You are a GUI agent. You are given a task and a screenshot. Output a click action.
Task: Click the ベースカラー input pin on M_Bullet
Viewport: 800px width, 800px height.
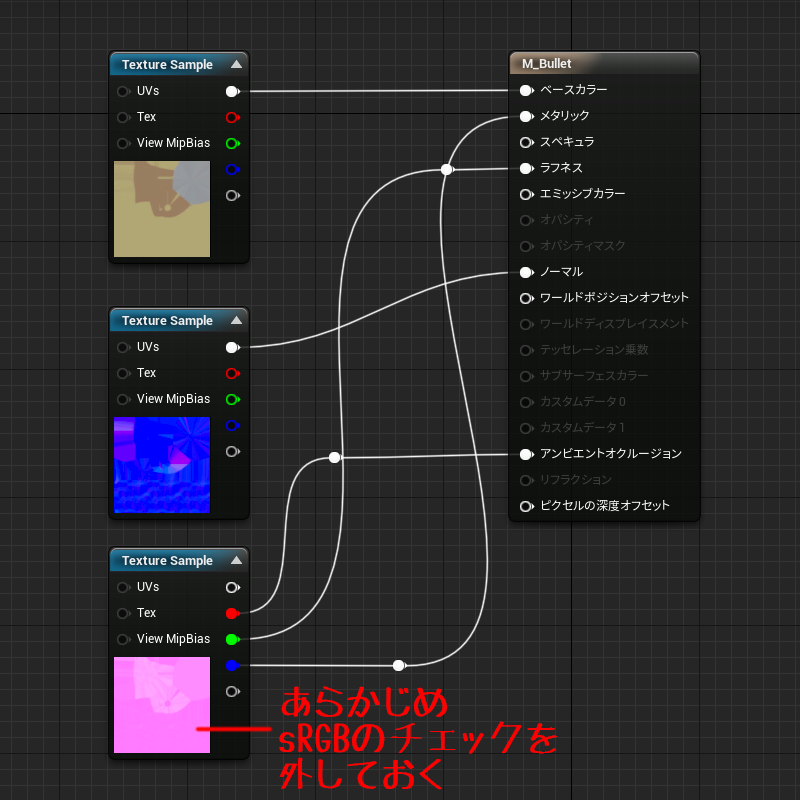point(527,90)
